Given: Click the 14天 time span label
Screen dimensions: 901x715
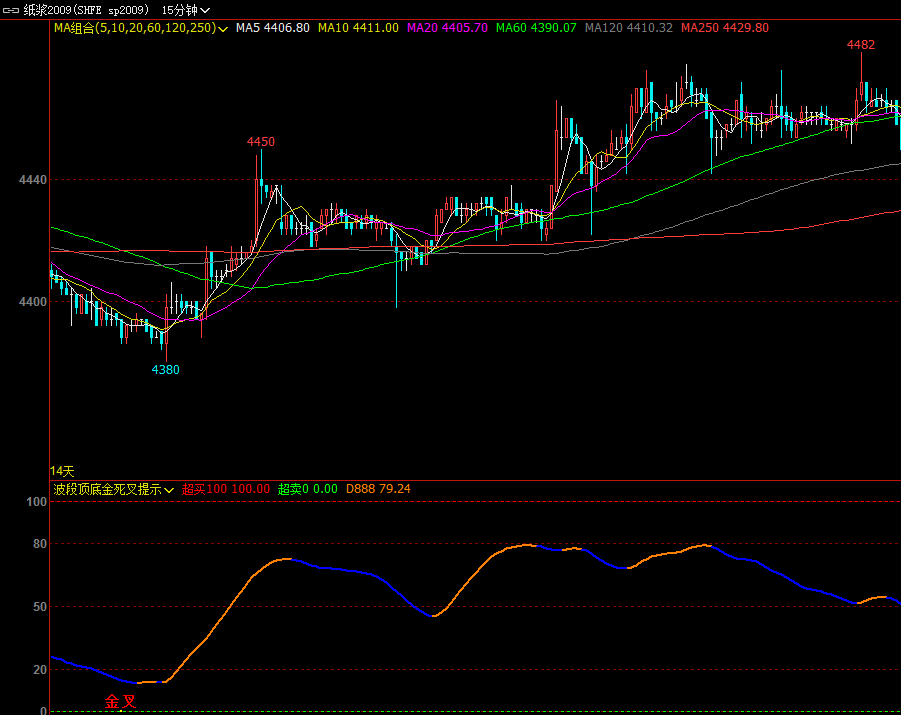Looking at the screenshot, I should pyautogui.click(x=62, y=471).
